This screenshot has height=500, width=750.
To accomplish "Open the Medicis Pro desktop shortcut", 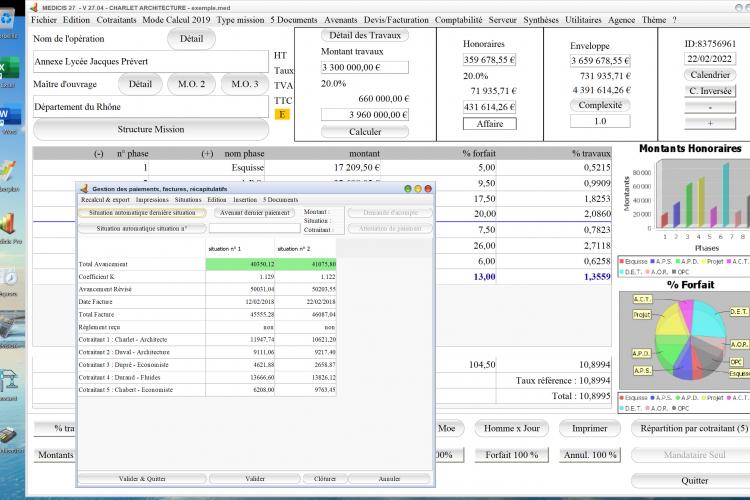I will [9, 225].
